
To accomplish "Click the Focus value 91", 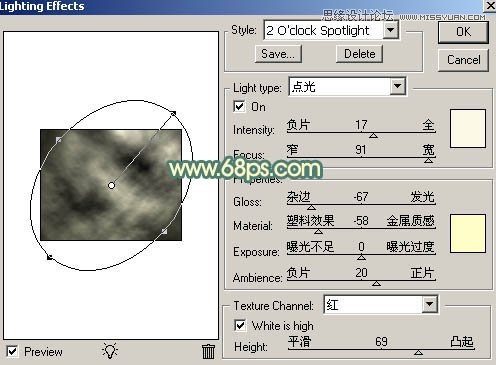I will tap(360, 150).
